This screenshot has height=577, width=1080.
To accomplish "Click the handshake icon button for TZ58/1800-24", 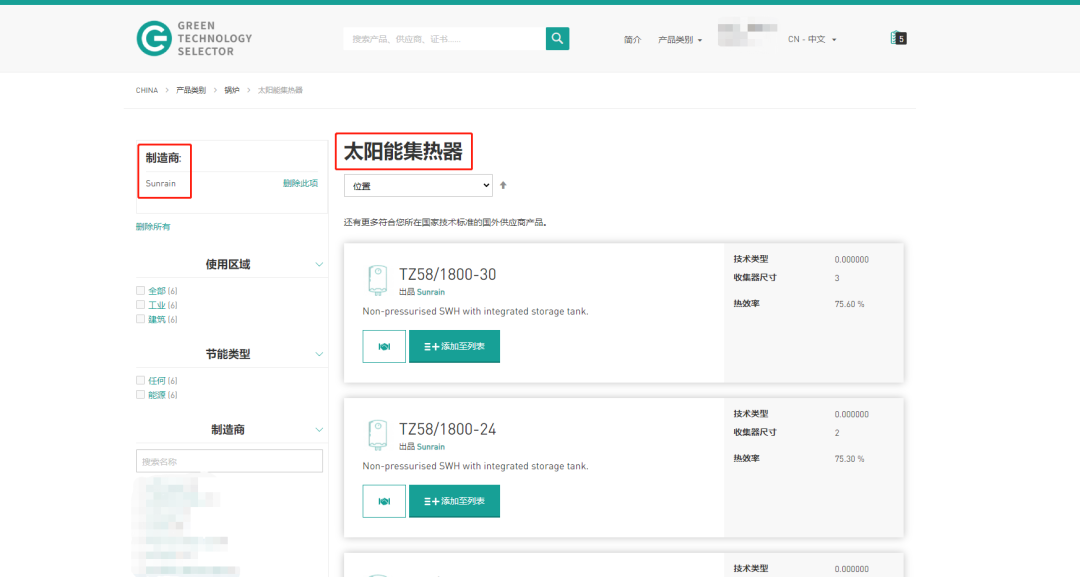I will [x=384, y=501].
